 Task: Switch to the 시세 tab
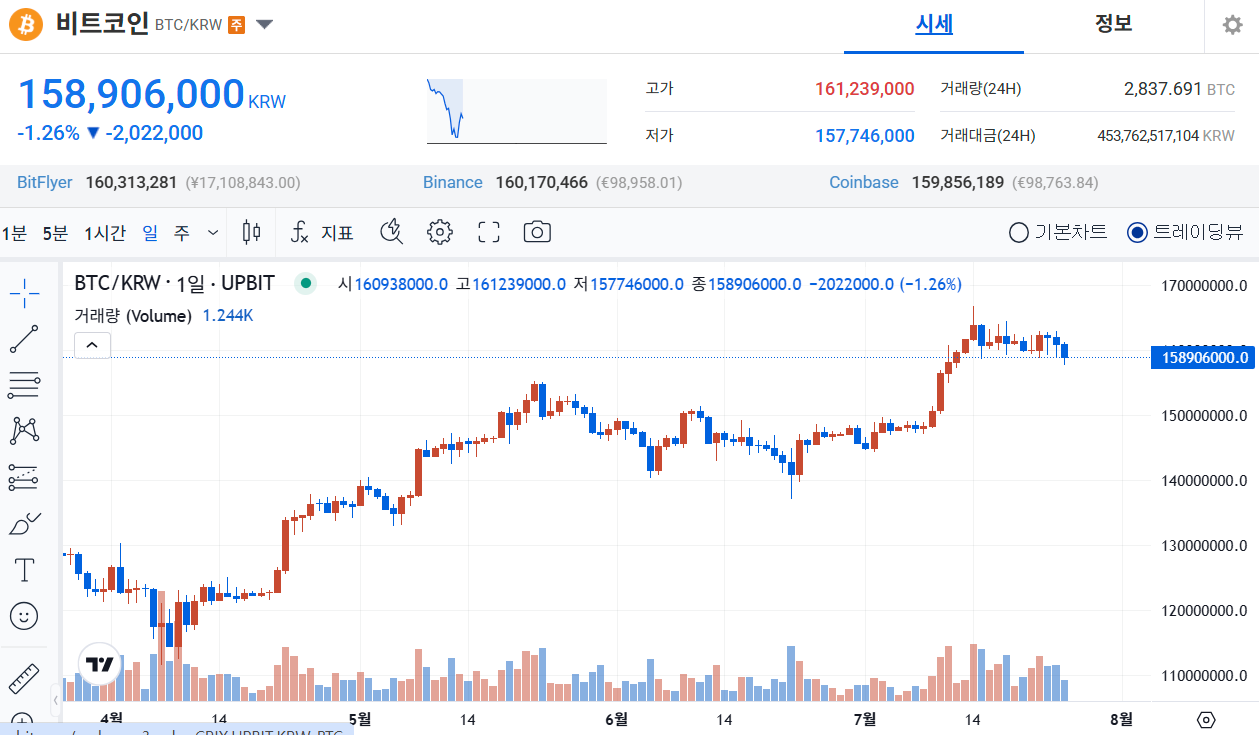pyautogui.click(x=934, y=24)
